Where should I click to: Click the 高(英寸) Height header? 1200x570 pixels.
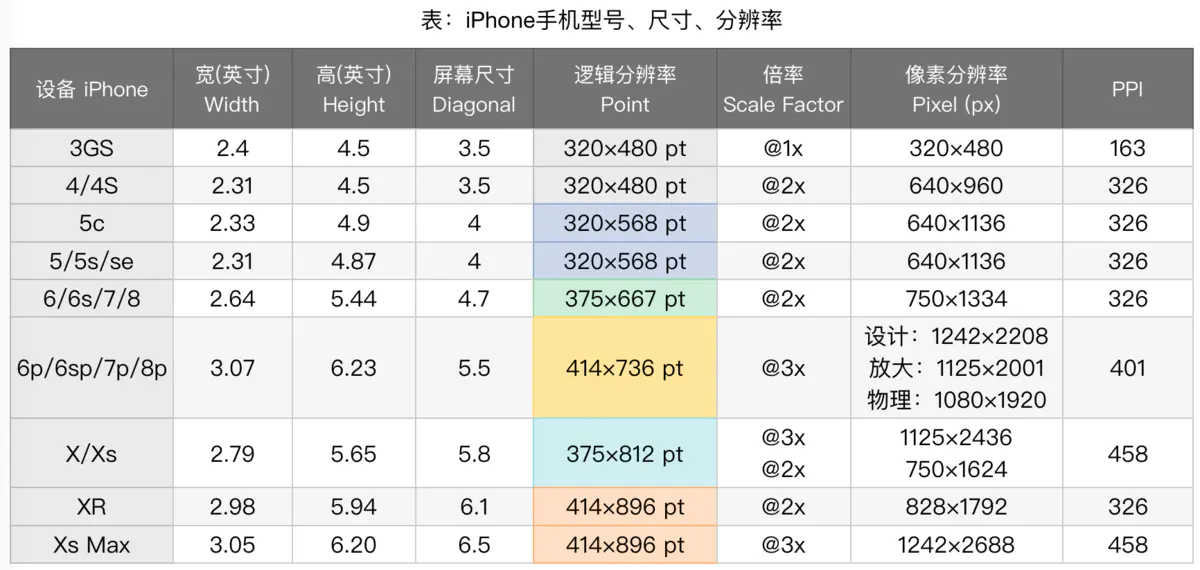(x=353, y=89)
